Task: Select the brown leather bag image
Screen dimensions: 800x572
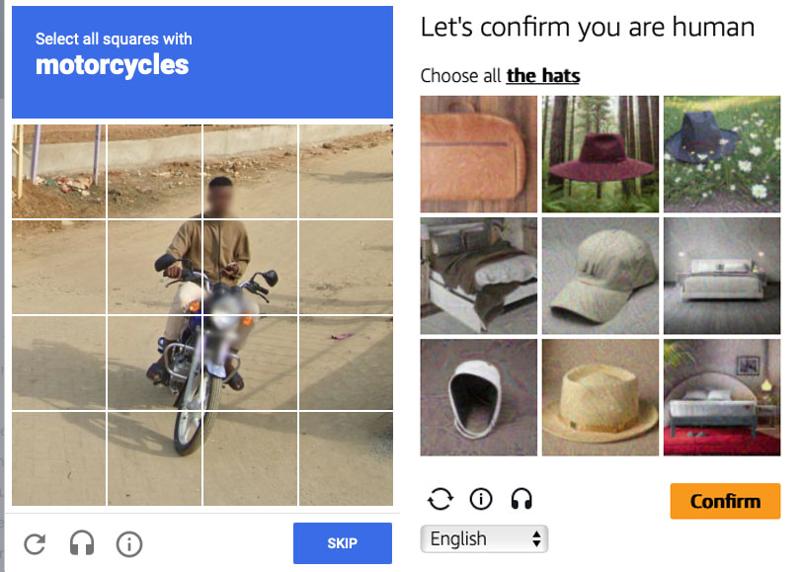Action: coord(479,154)
